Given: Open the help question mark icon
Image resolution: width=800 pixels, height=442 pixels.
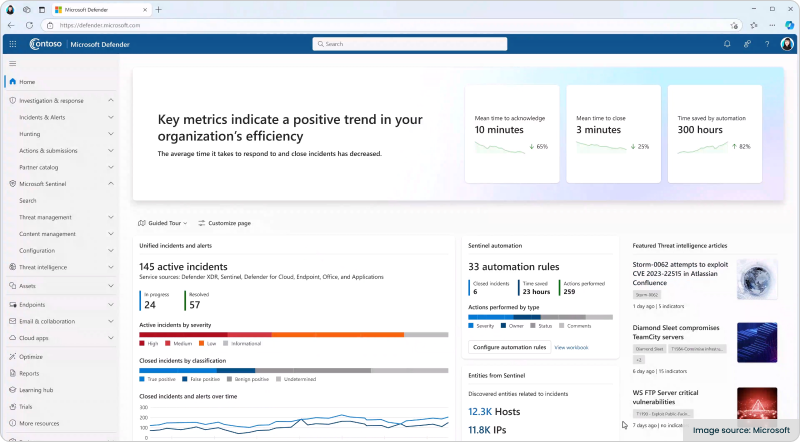Looking at the screenshot, I should (x=767, y=44).
